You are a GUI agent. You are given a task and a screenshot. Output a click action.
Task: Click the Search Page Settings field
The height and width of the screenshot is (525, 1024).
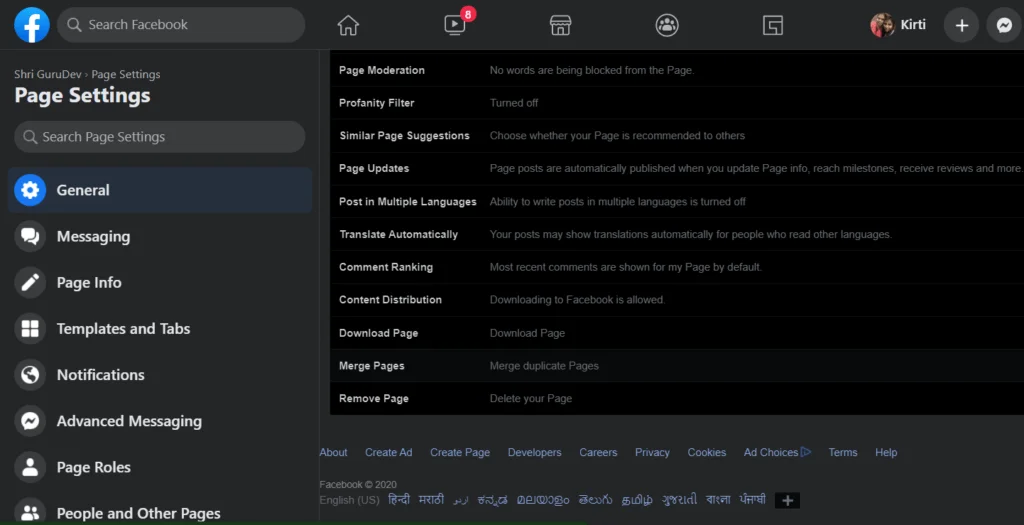160,137
